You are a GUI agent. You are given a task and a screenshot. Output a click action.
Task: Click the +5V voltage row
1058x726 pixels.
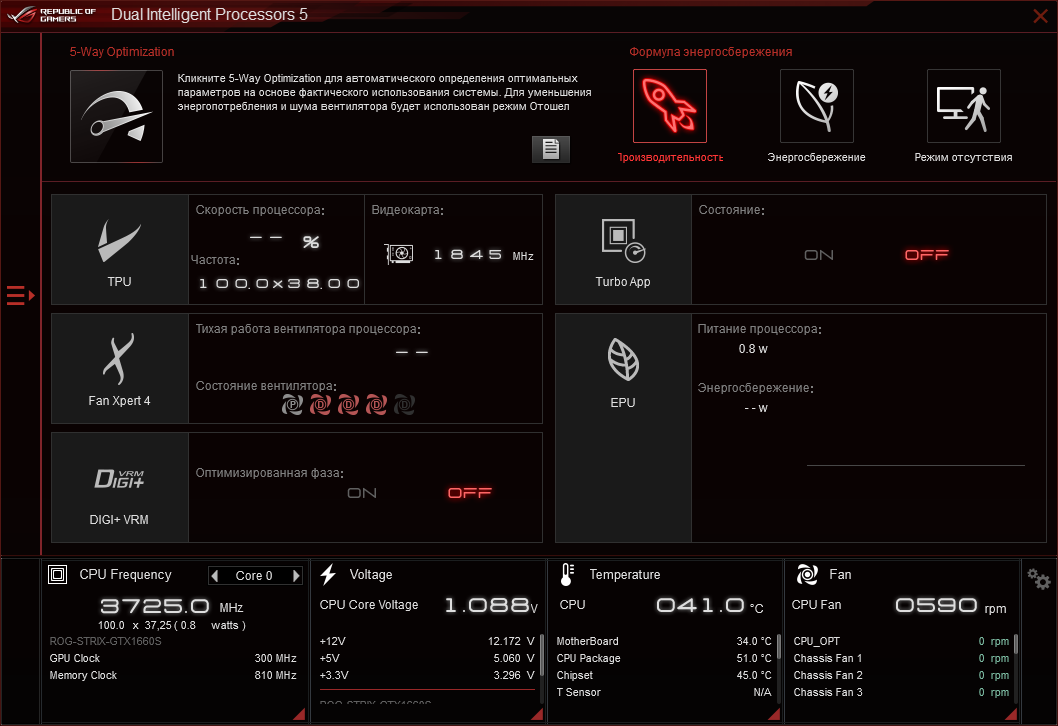(427, 659)
